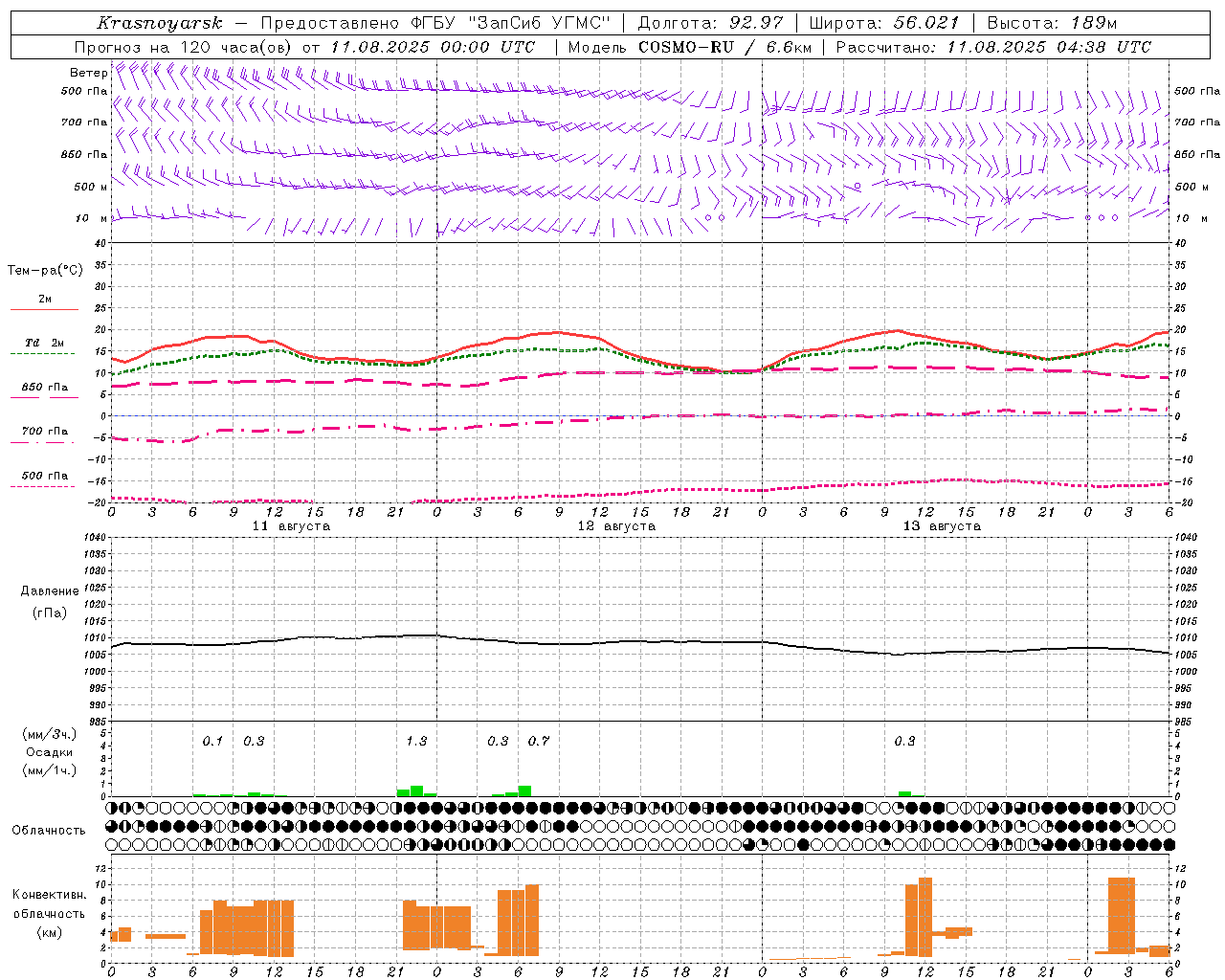1225x980 pixels.
Task: Select the Давление panel label
Action: (50, 591)
